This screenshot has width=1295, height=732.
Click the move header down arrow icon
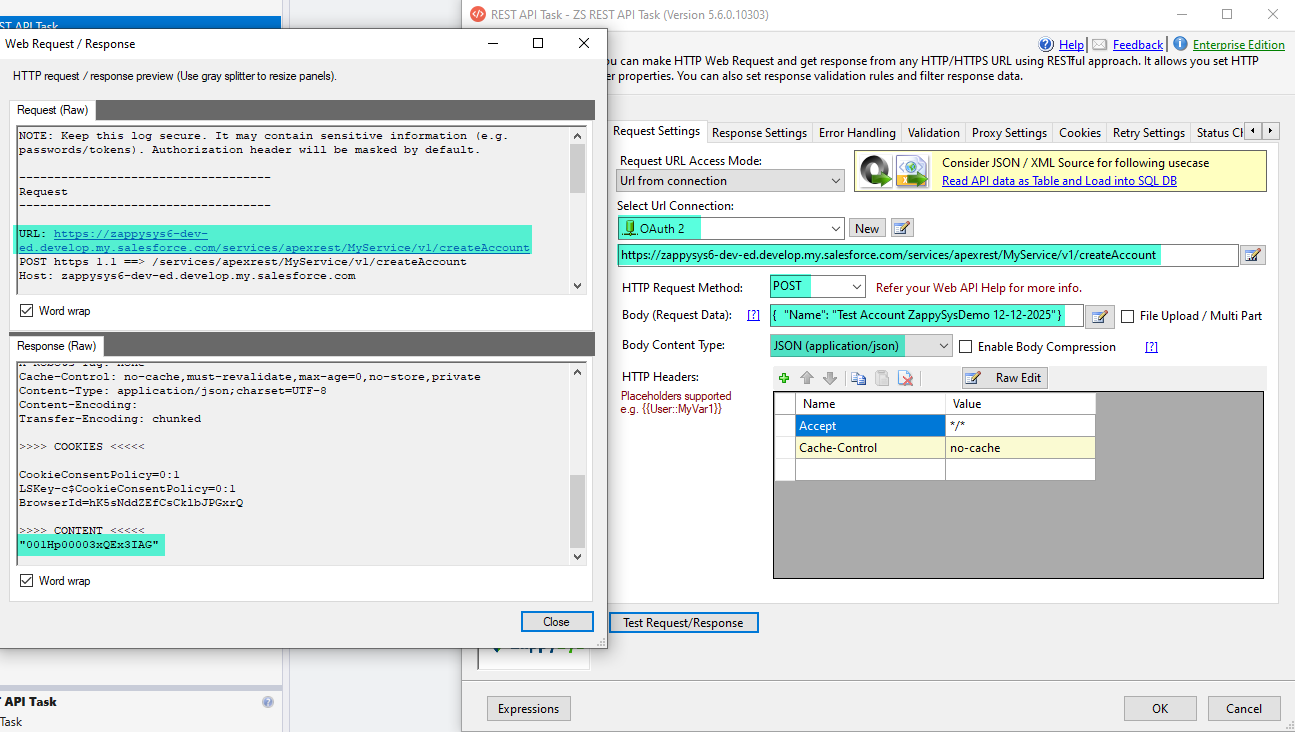pyautogui.click(x=829, y=378)
